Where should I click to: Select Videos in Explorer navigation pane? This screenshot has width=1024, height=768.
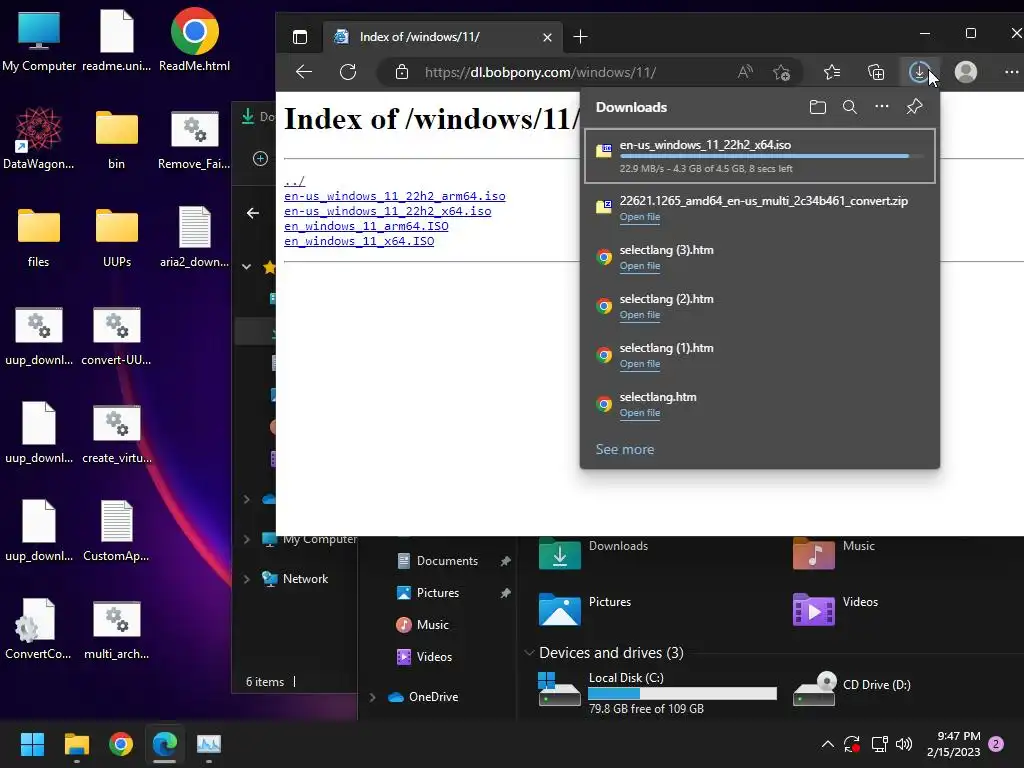point(434,656)
